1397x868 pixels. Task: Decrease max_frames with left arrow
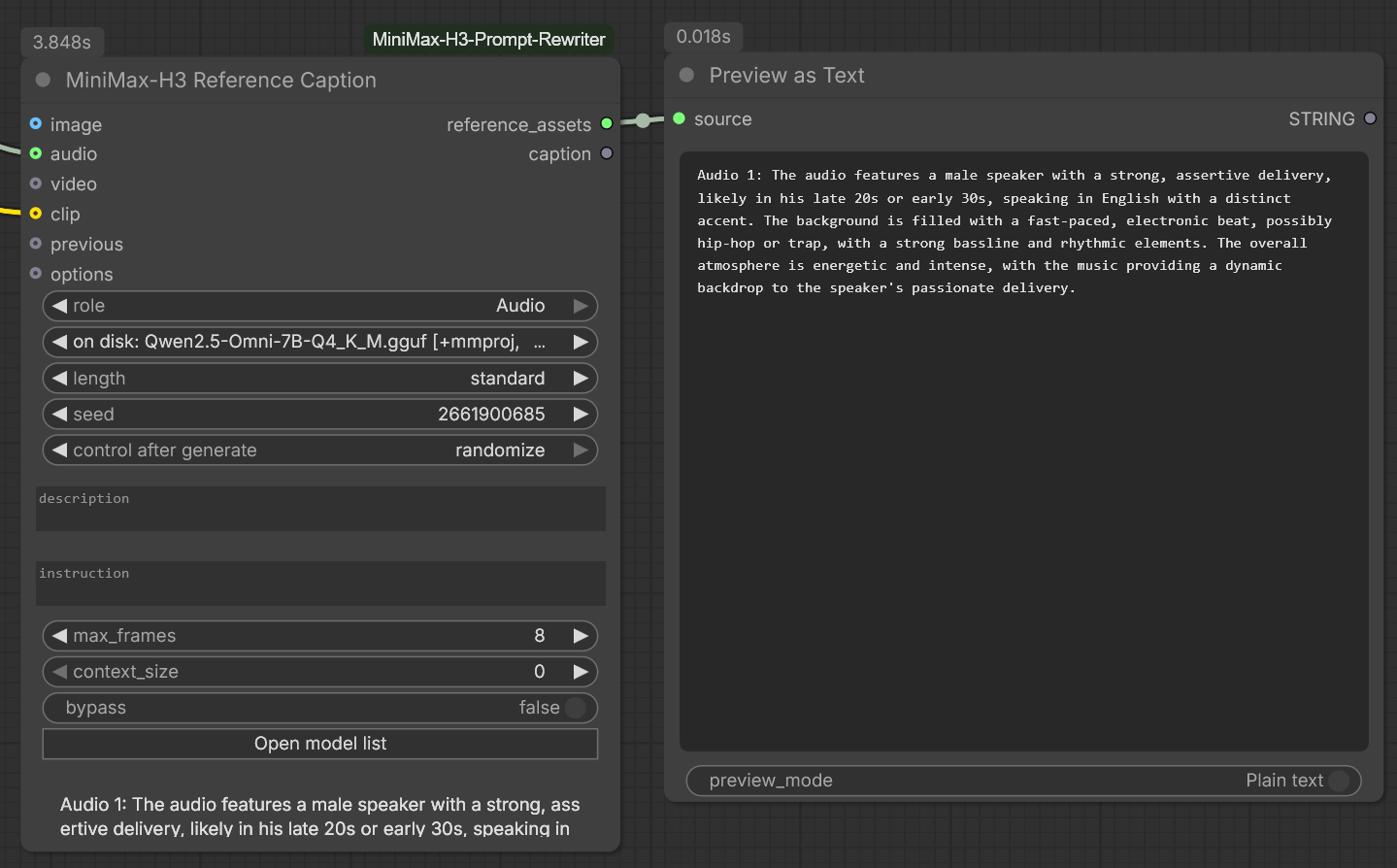tap(59, 636)
